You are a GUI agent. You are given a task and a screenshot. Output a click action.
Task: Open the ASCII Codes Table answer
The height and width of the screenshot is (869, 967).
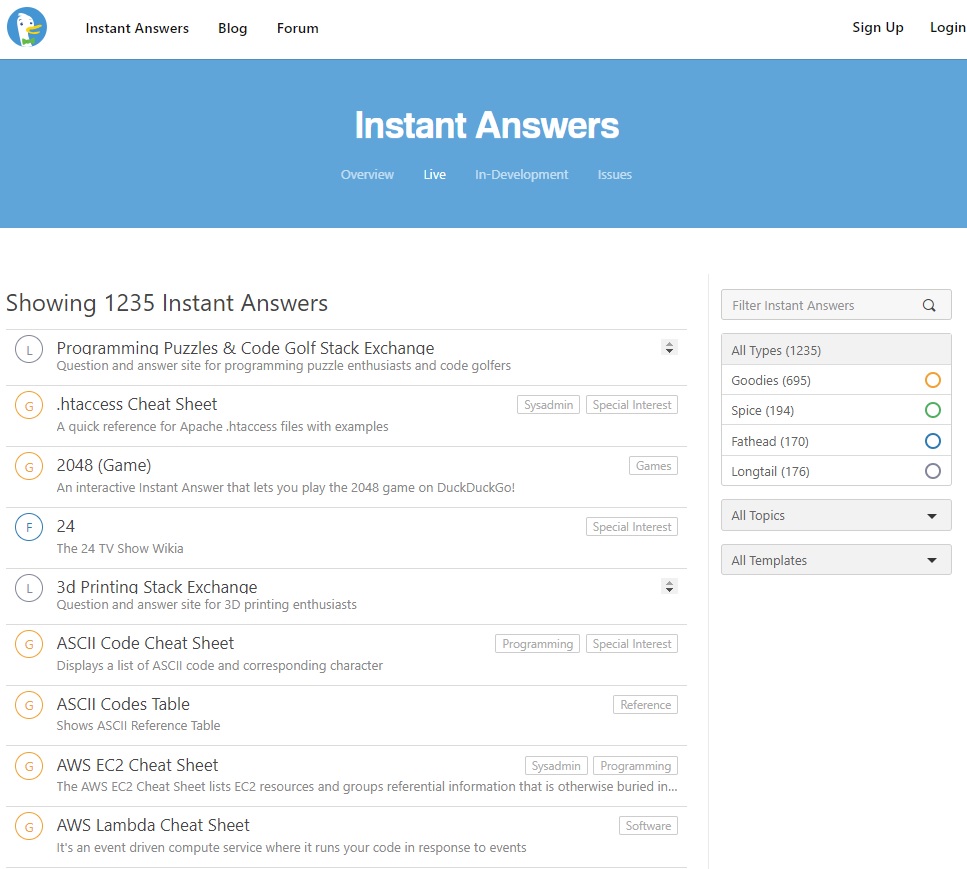[123, 704]
